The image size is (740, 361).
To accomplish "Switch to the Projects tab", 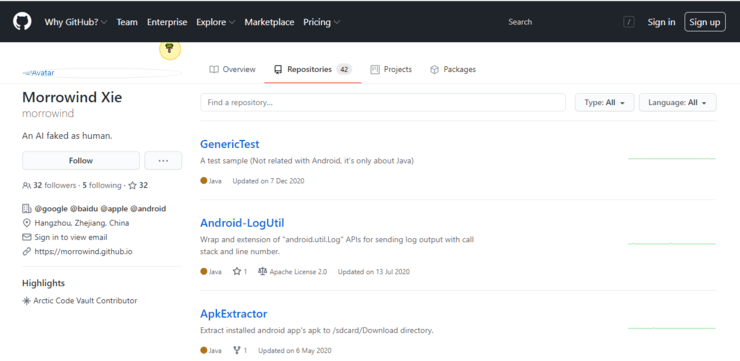I will [391, 69].
